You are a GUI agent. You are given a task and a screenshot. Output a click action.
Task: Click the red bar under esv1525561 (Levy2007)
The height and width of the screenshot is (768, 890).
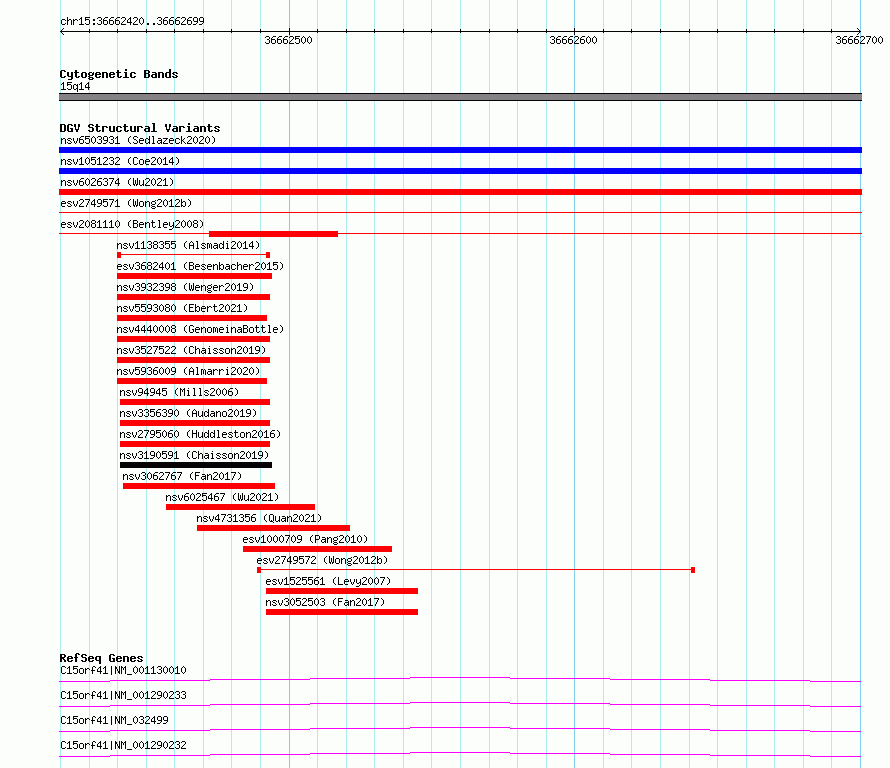(x=342, y=591)
